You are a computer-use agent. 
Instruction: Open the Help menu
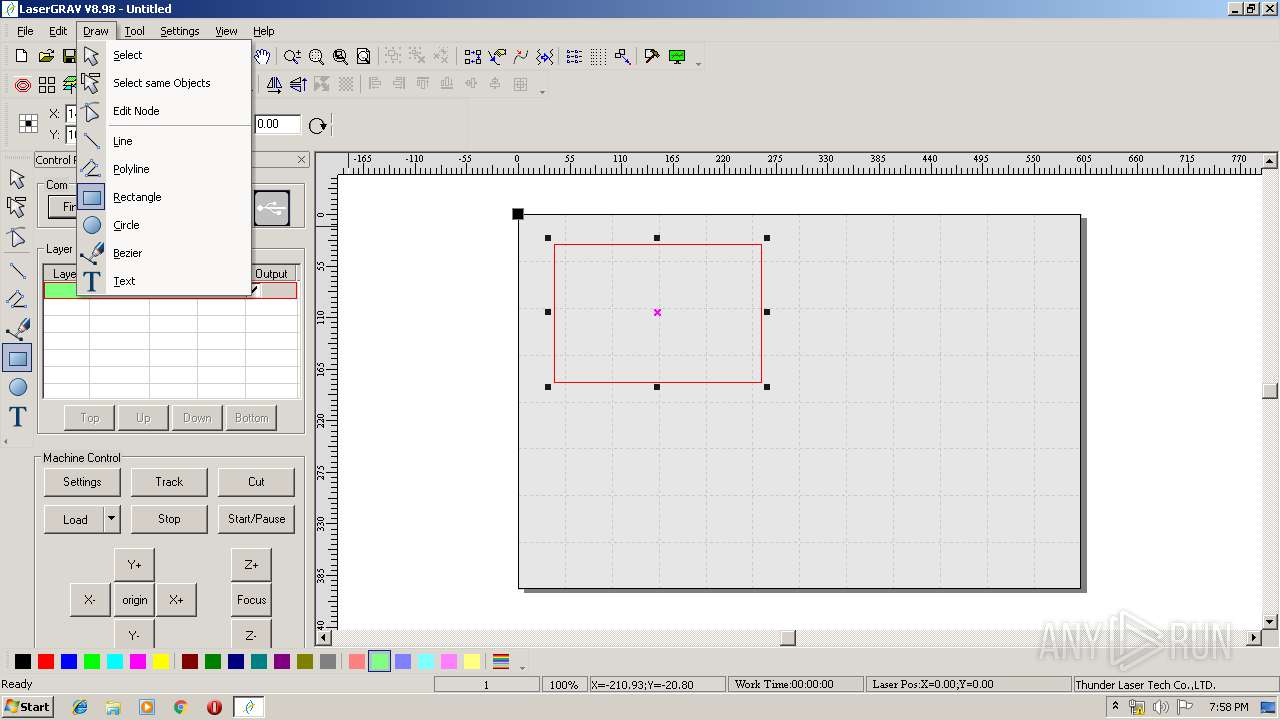263,31
